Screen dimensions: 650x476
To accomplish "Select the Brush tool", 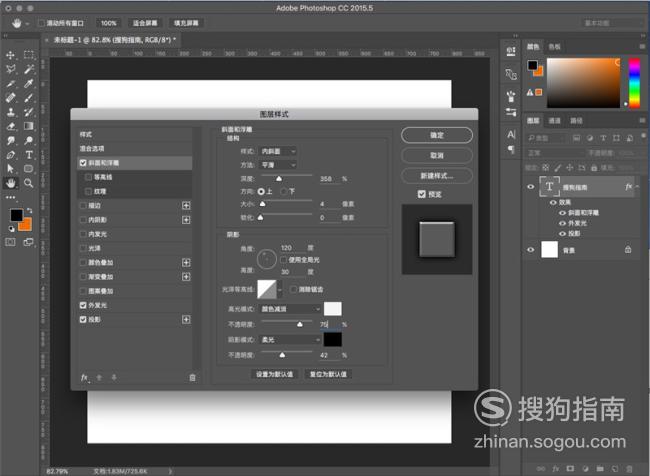I will point(29,97).
